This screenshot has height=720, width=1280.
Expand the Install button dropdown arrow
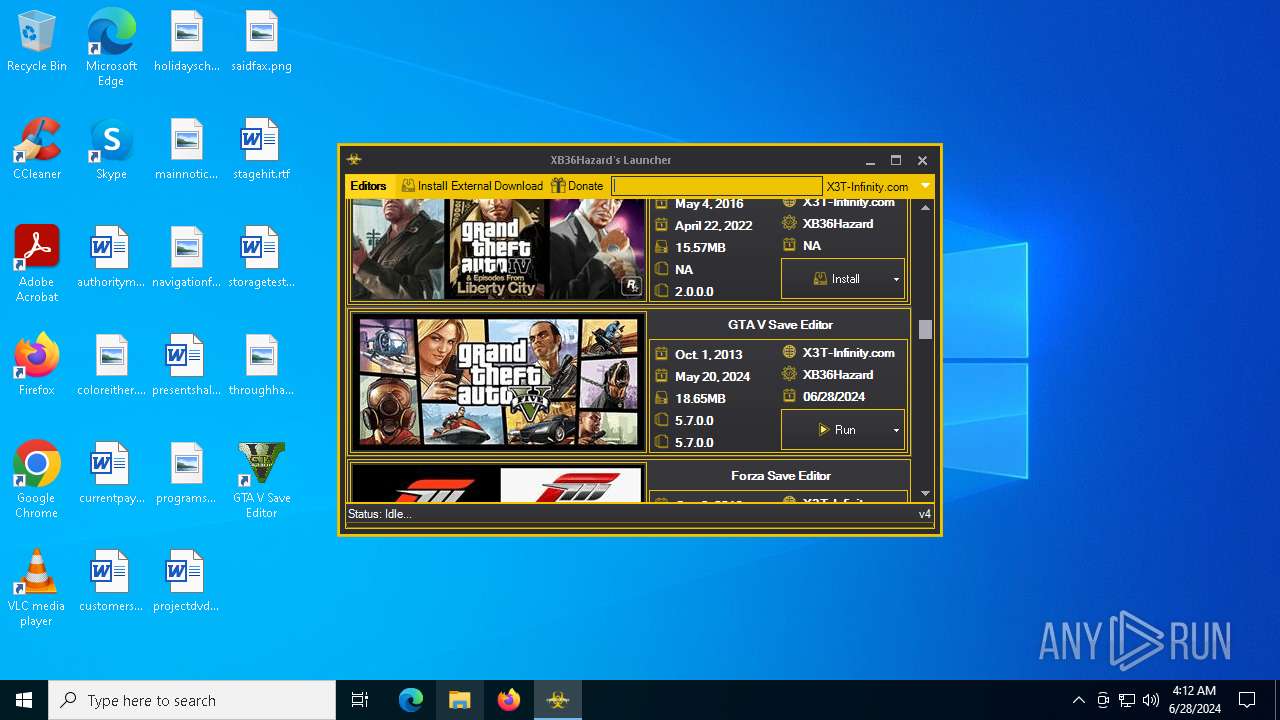coord(896,280)
